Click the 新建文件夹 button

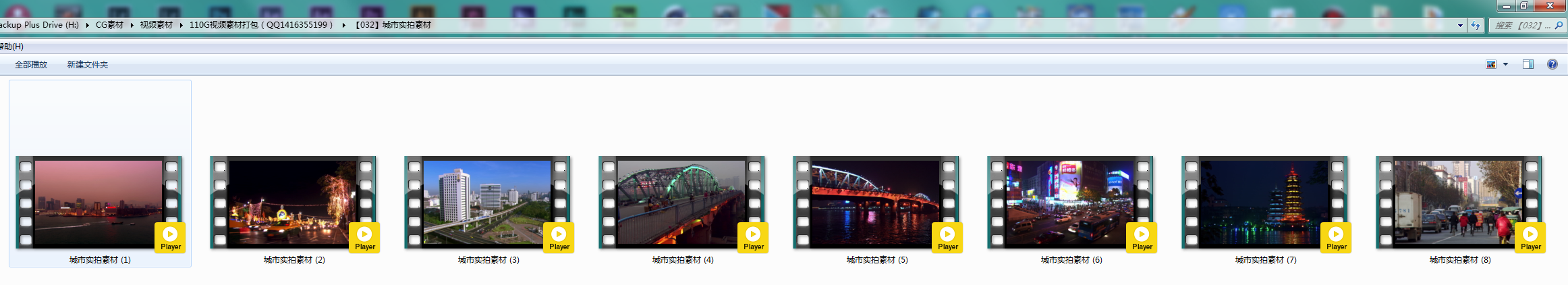88,65
